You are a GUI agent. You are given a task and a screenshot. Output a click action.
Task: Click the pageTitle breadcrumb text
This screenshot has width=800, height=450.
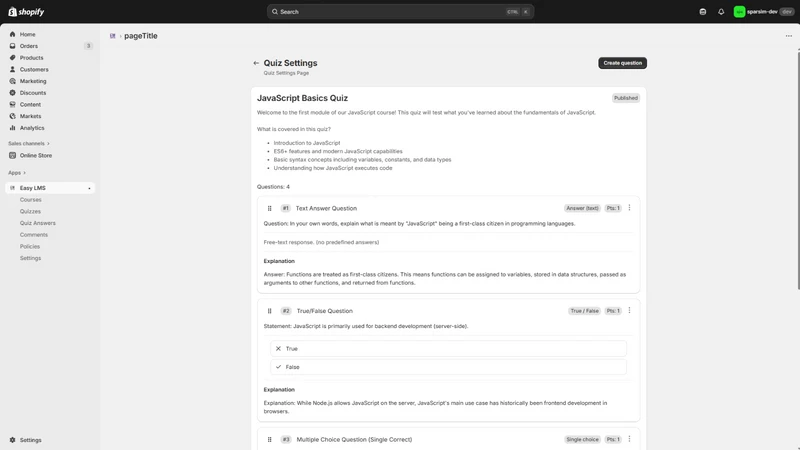(x=141, y=36)
